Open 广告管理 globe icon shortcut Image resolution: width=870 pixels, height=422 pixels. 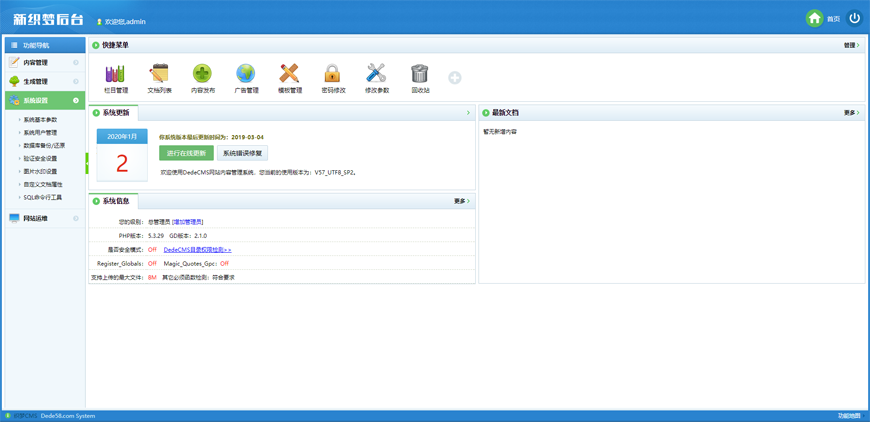(x=245, y=73)
